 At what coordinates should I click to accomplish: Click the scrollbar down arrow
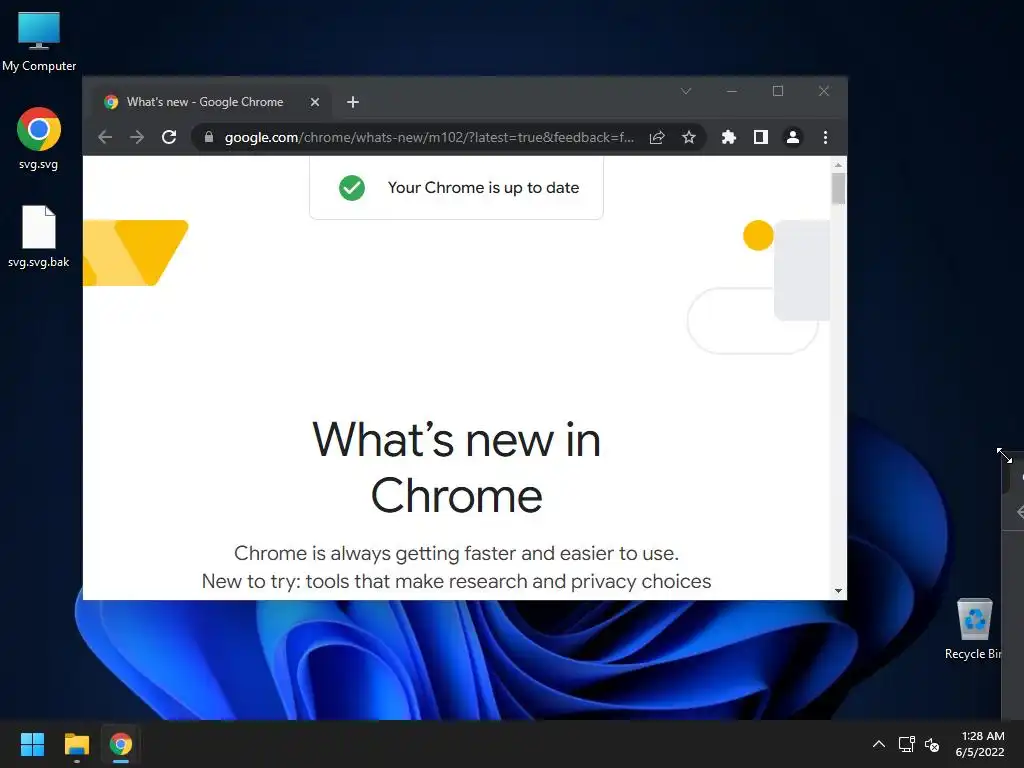pos(839,591)
